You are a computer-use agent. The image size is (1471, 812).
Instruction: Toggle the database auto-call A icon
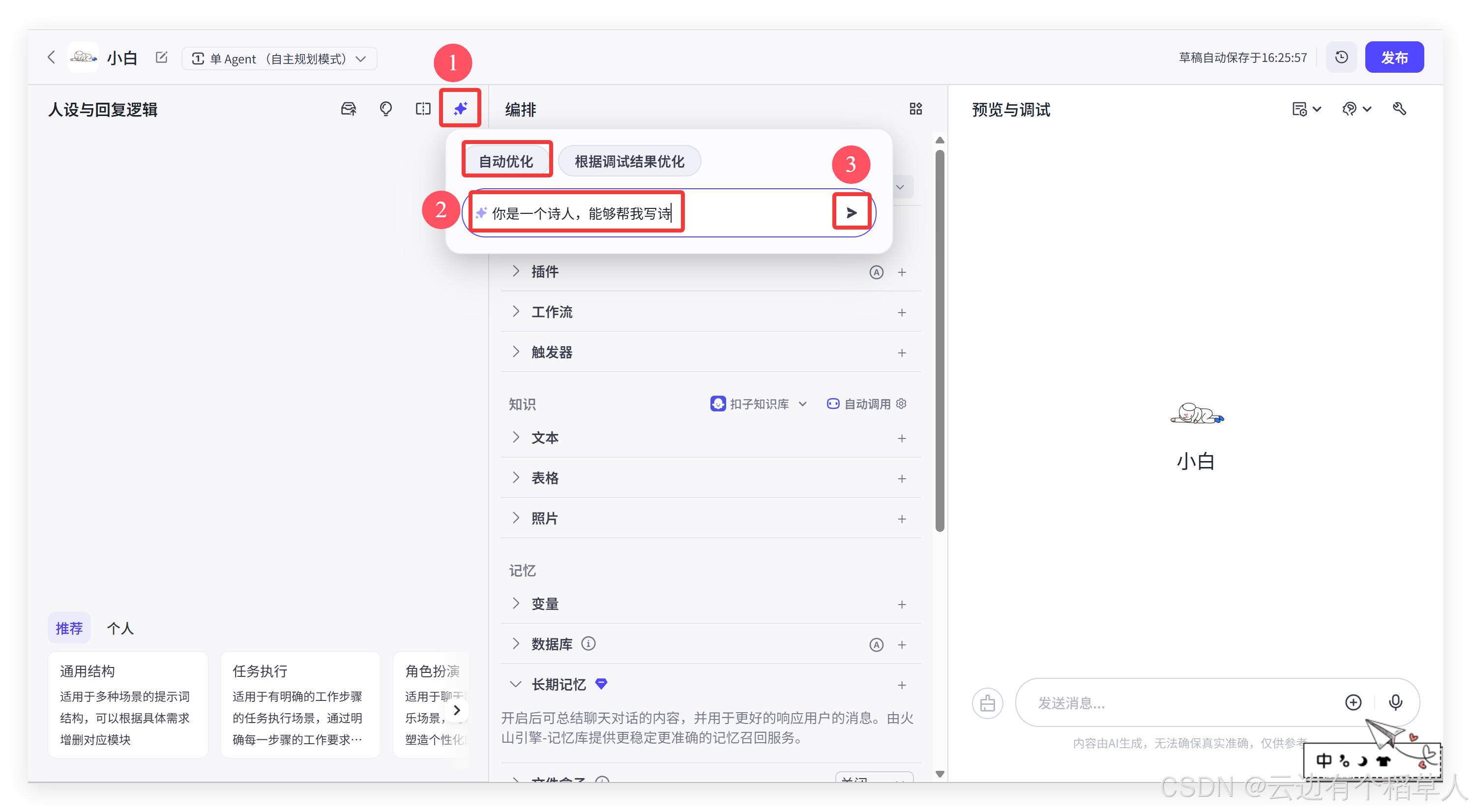click(x=876, y=645)
